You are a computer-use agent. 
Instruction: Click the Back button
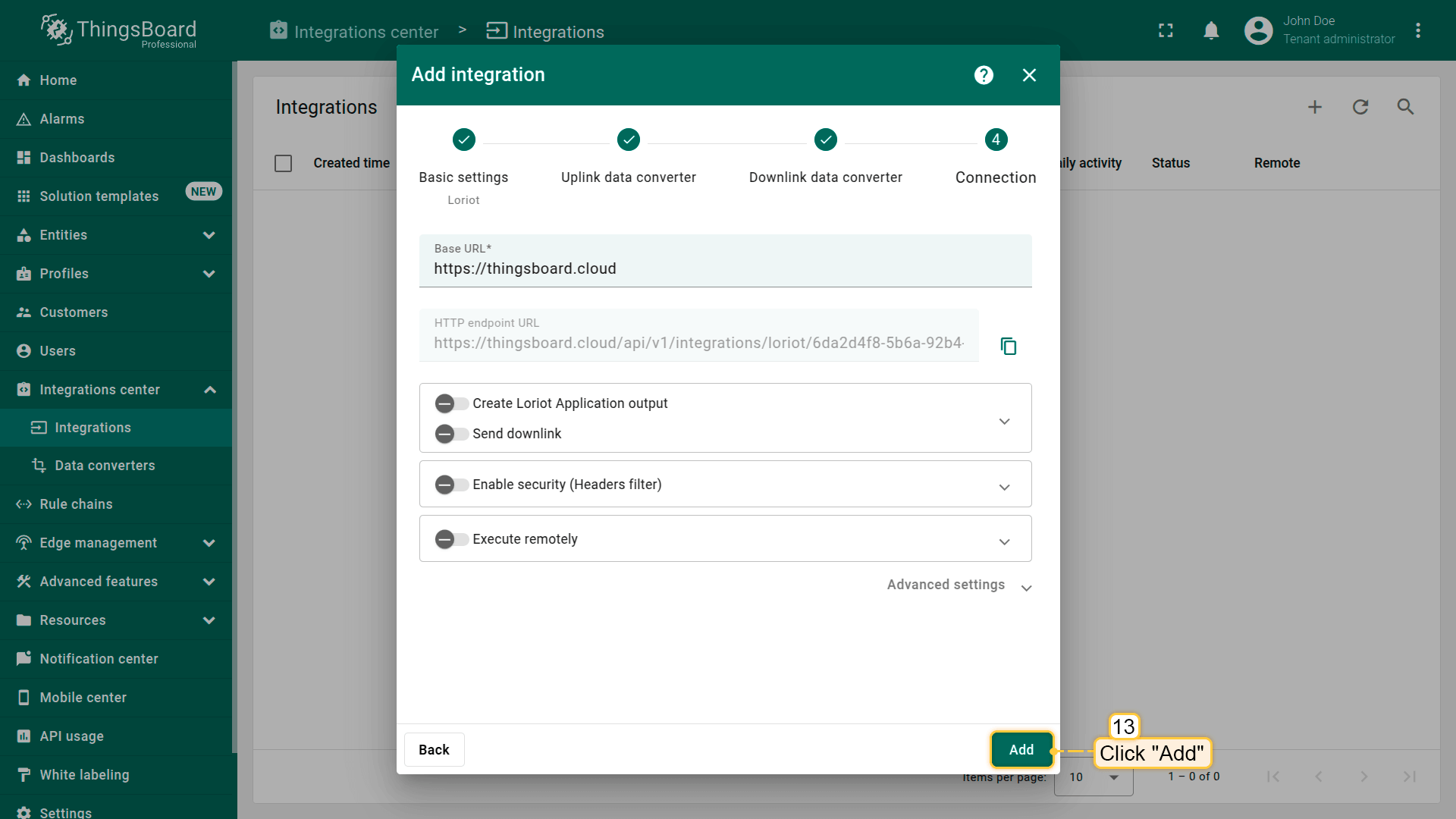pyautogui.click(x=434, y=749)
